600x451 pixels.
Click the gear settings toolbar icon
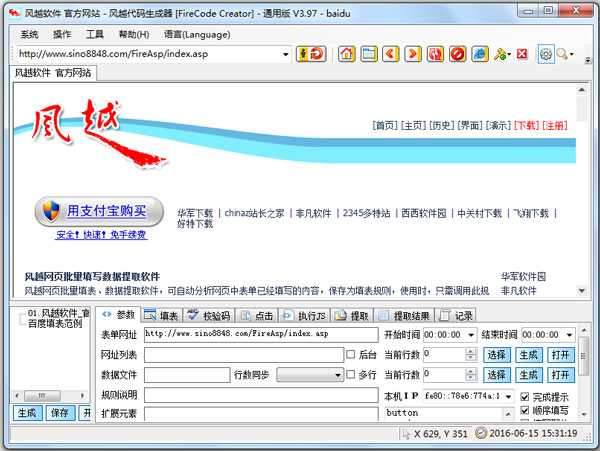[546, 54]
